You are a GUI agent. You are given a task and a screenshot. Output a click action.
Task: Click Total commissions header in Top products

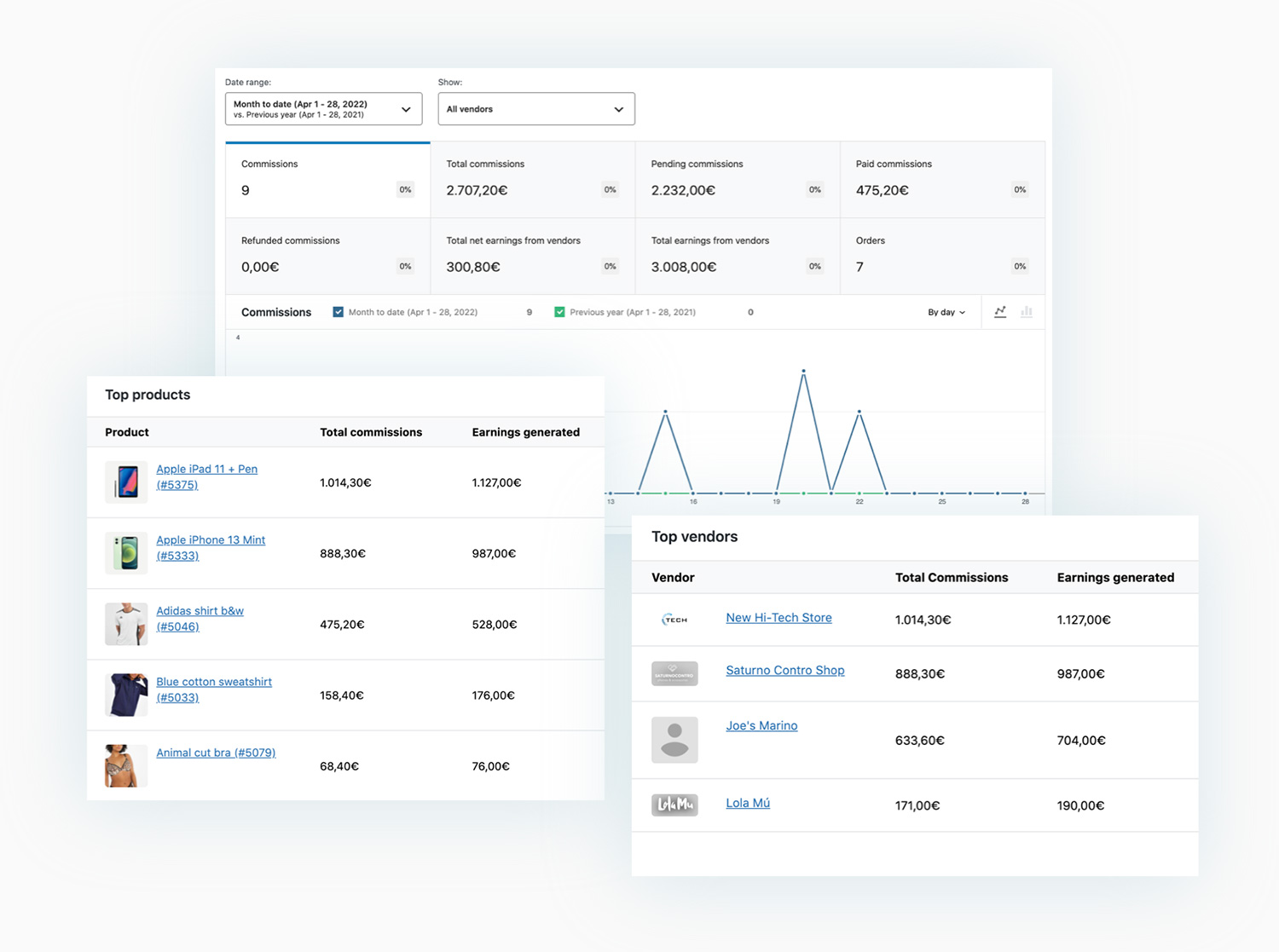(371, 432)
